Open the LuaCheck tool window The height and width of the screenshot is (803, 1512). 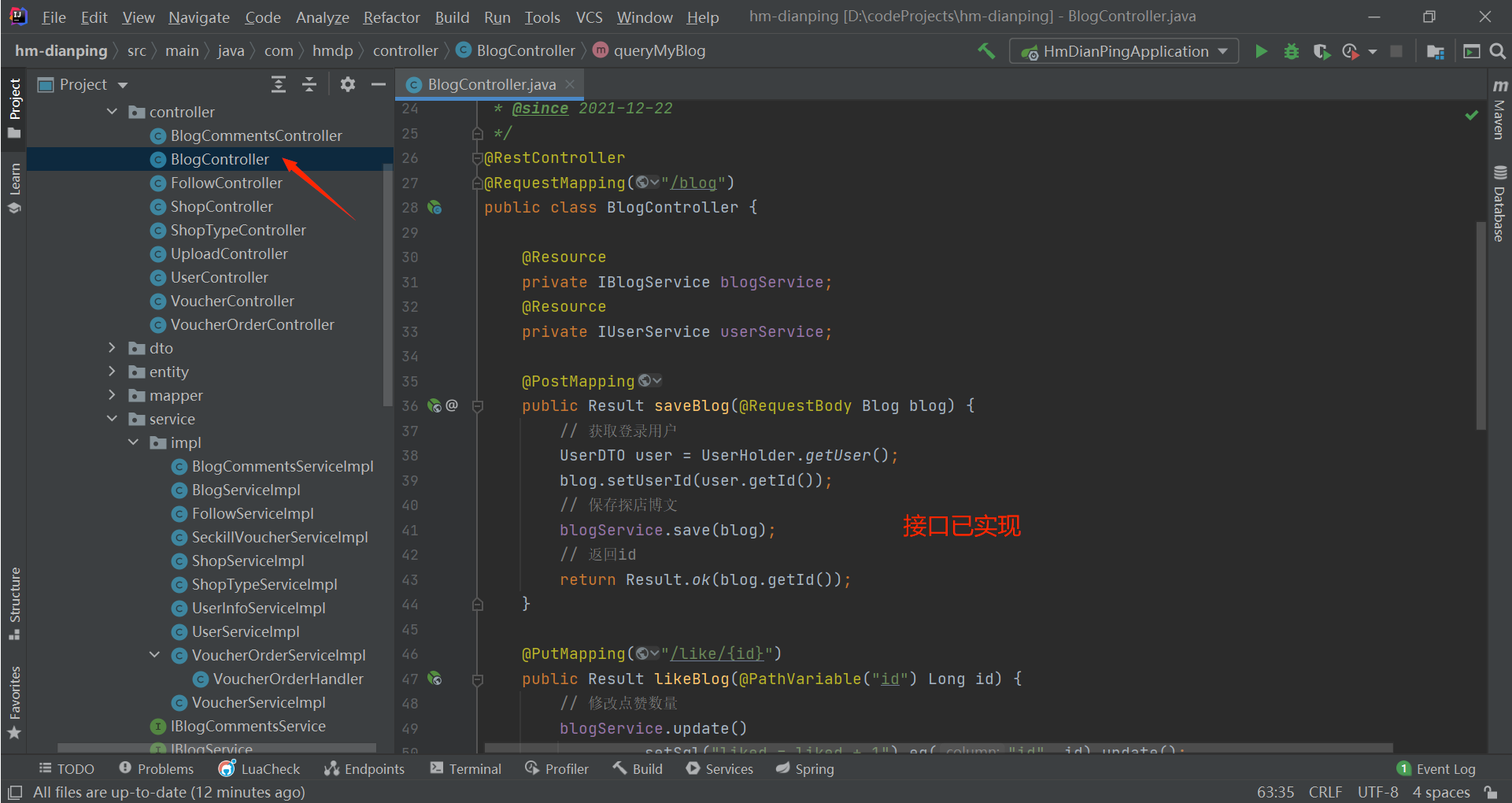tap(260, 768)
